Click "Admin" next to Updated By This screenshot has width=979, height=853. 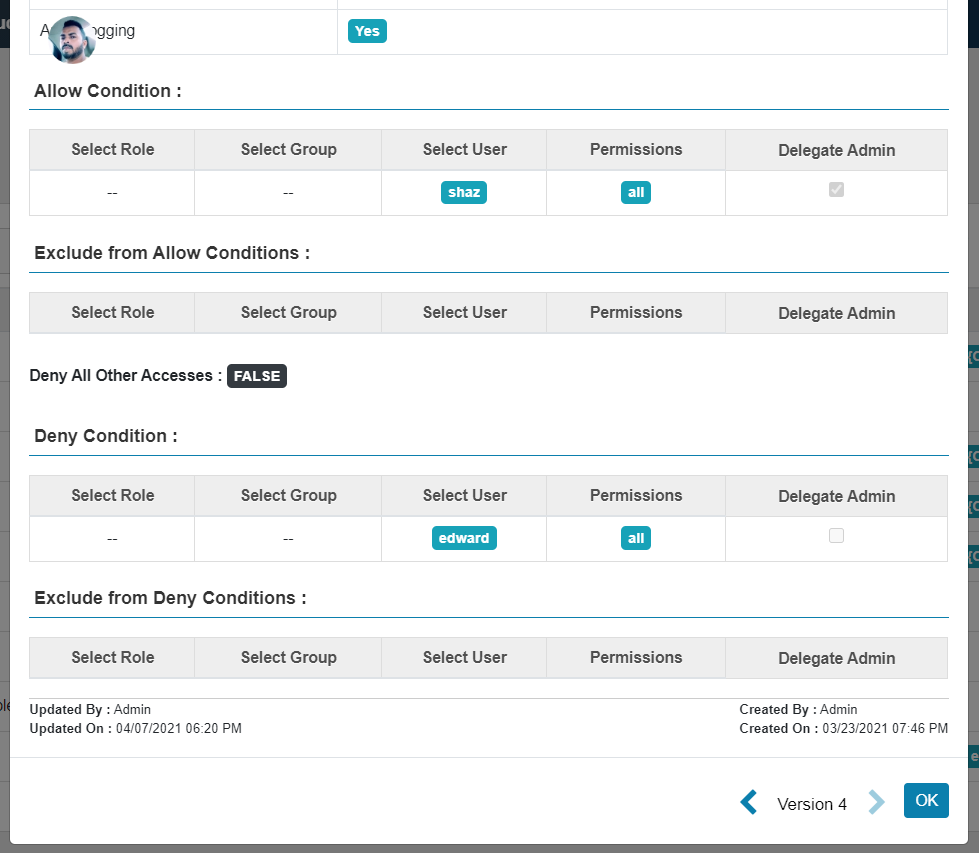coord(131,709)
